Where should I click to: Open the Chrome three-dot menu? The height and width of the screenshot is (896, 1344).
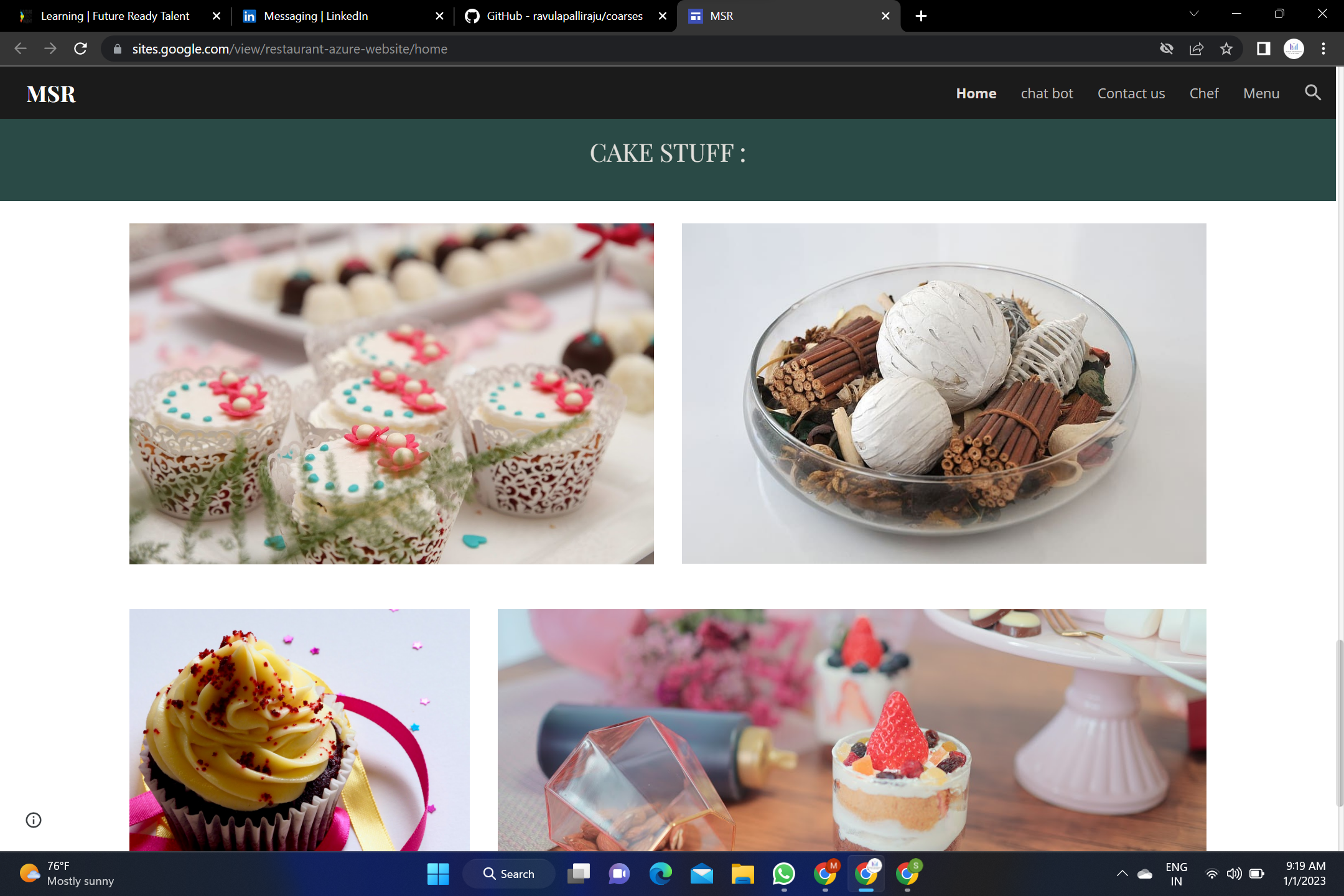coord(1323,49)
